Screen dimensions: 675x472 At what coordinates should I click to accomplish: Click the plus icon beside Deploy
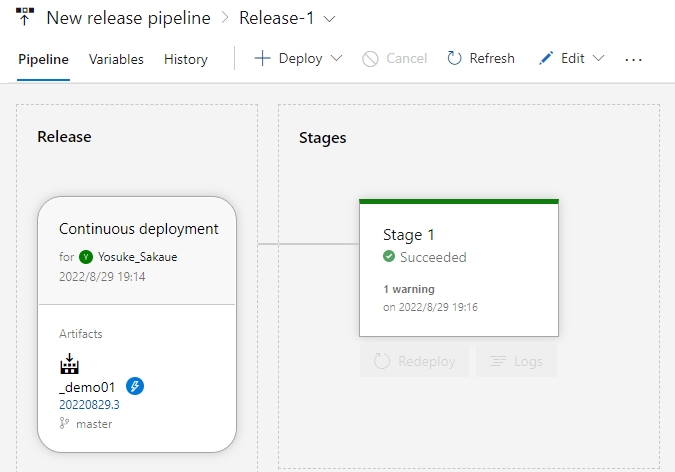coord(263,59)
